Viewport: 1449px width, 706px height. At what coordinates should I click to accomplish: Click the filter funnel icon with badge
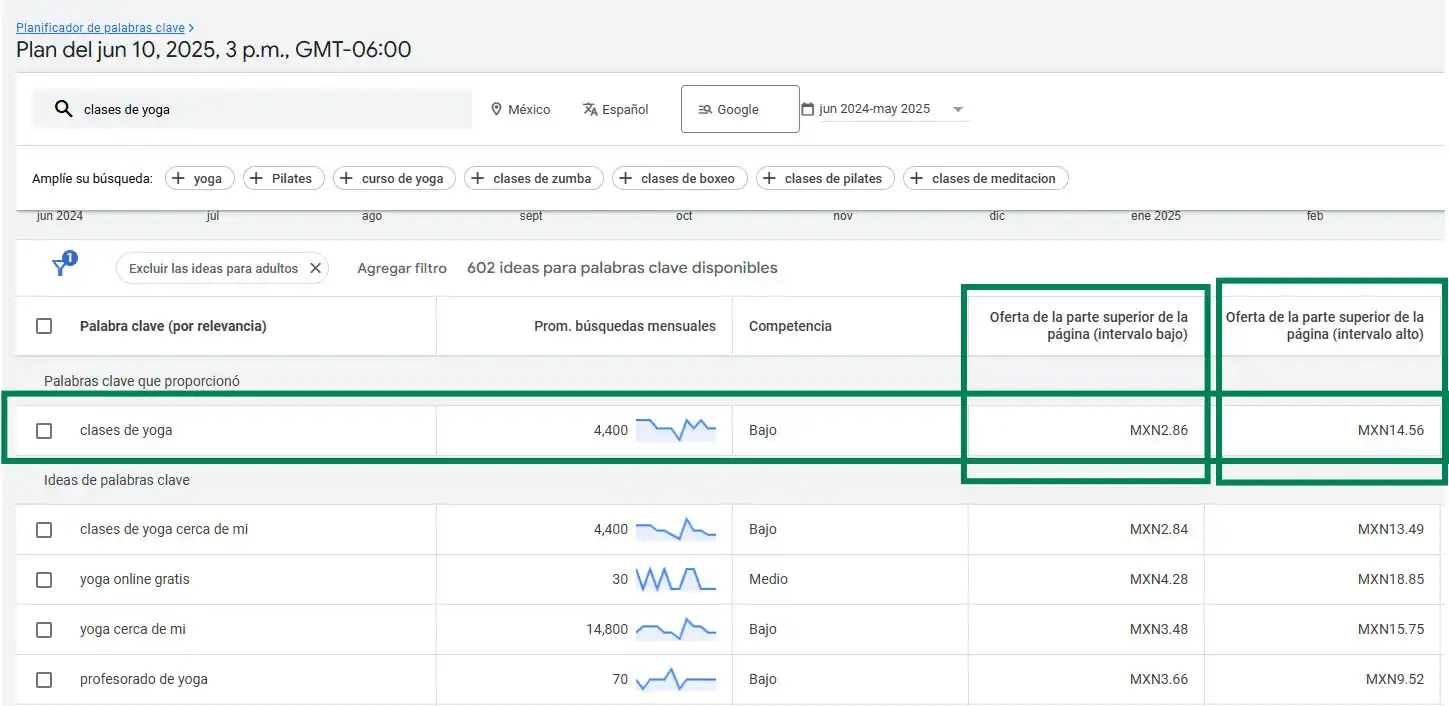62,266
